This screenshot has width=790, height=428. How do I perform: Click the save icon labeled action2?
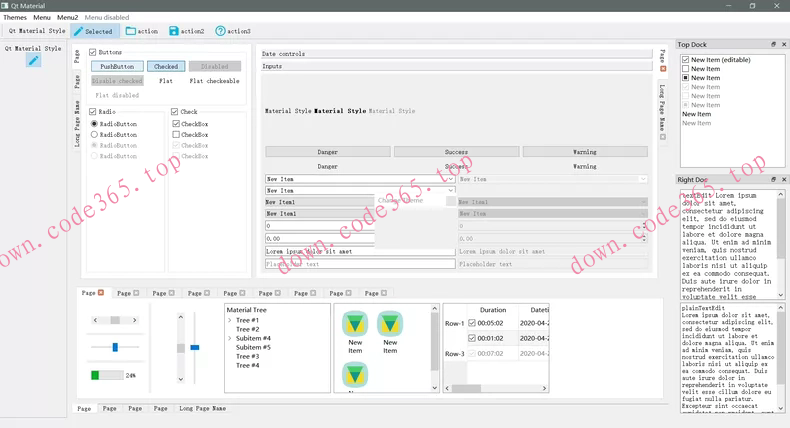tap(186, 31)
